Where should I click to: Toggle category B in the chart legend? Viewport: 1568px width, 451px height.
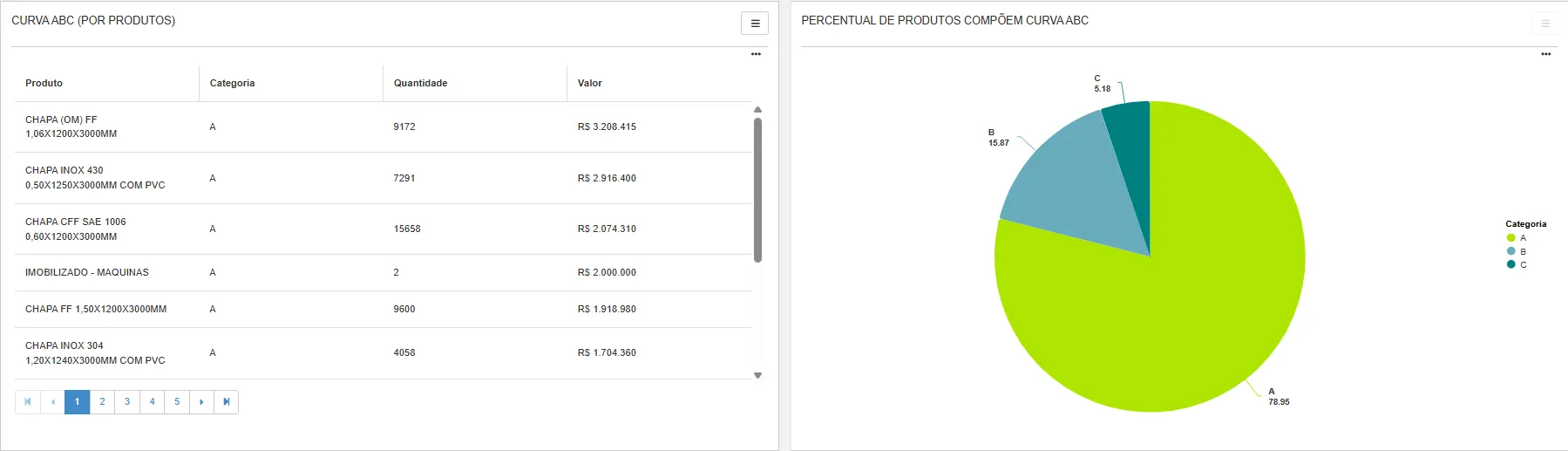coord(1517,251)
